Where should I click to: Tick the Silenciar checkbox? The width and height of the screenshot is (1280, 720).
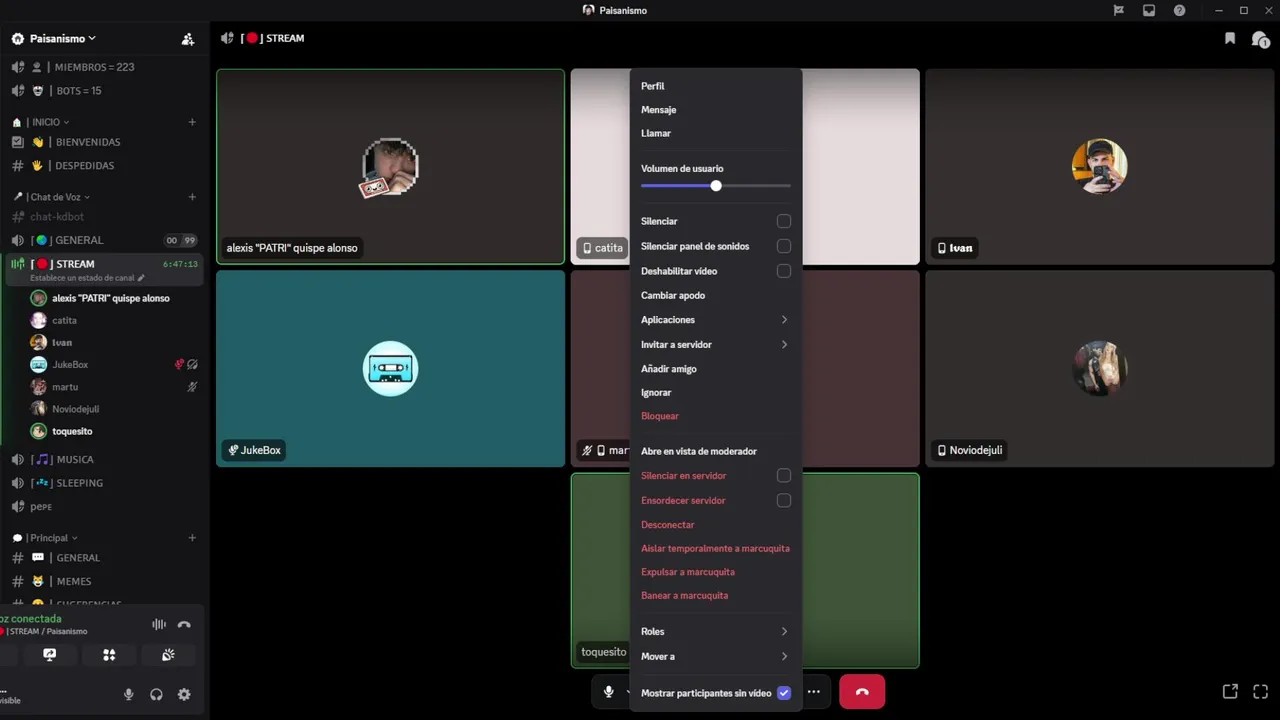pos(784,221)
